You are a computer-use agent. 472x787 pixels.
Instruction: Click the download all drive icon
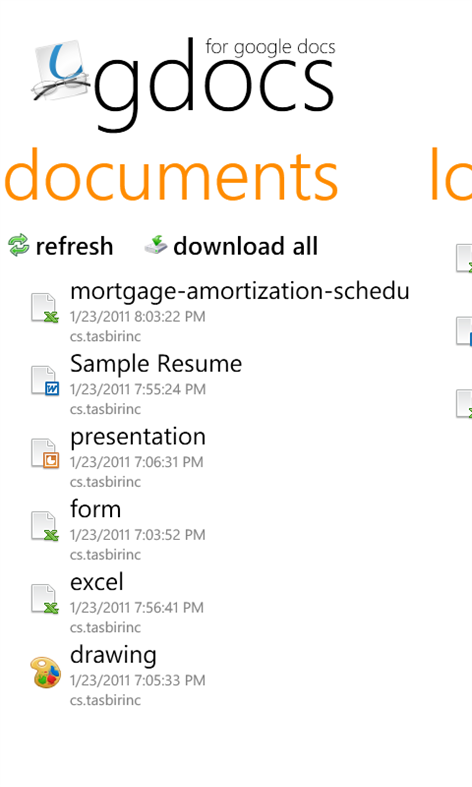[156, 244]
